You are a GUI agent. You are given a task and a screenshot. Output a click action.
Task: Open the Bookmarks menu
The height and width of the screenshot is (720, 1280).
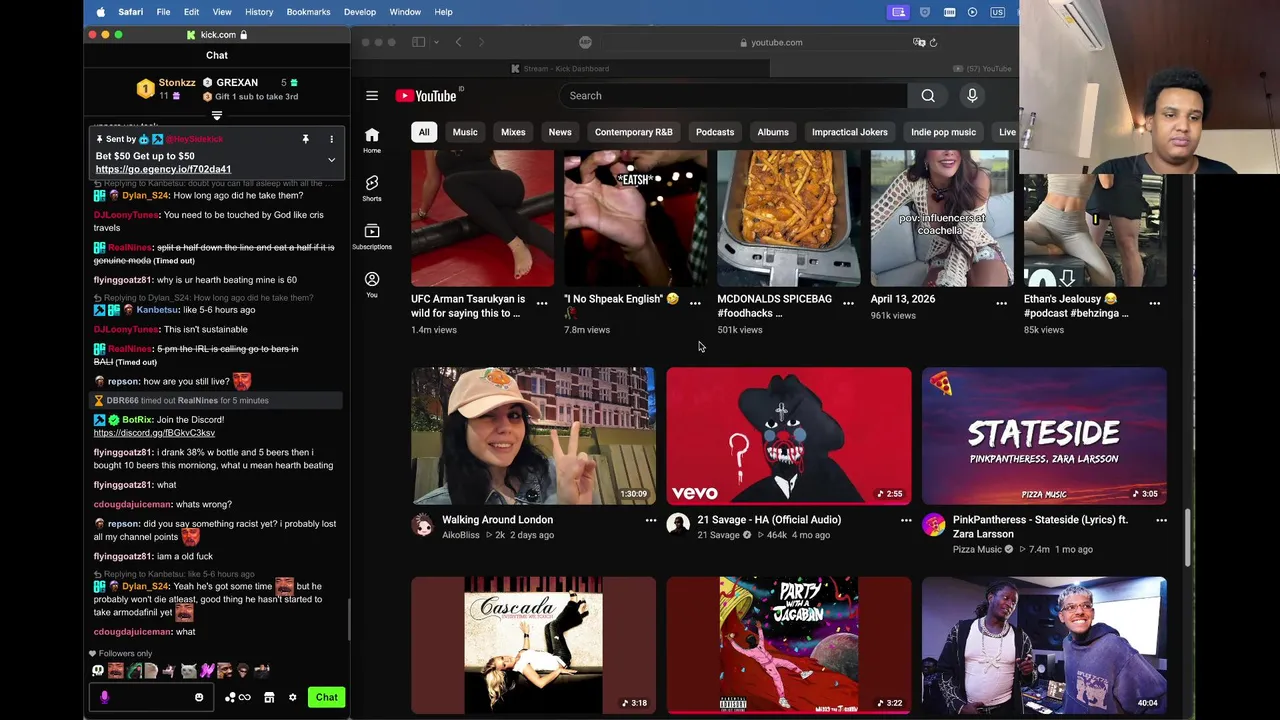(308, 12)
